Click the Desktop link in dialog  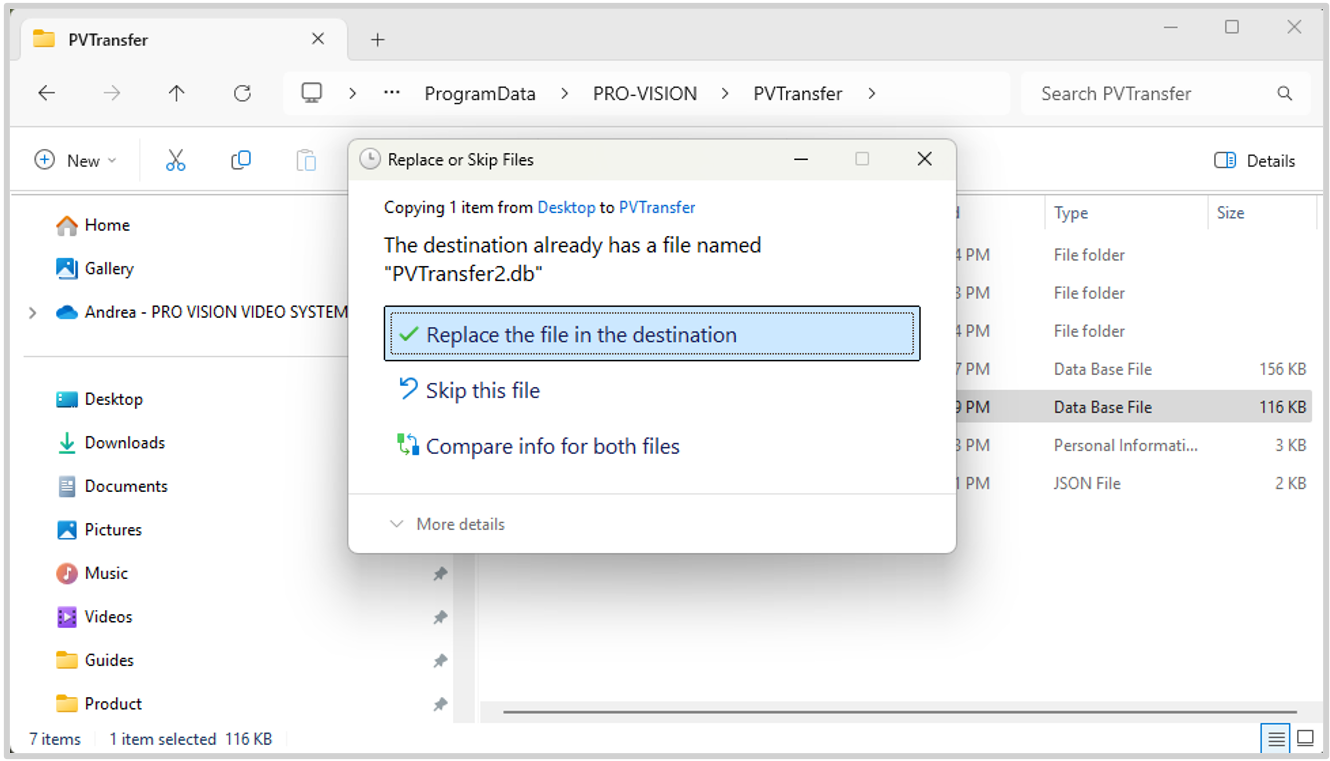tap(566, 207)
